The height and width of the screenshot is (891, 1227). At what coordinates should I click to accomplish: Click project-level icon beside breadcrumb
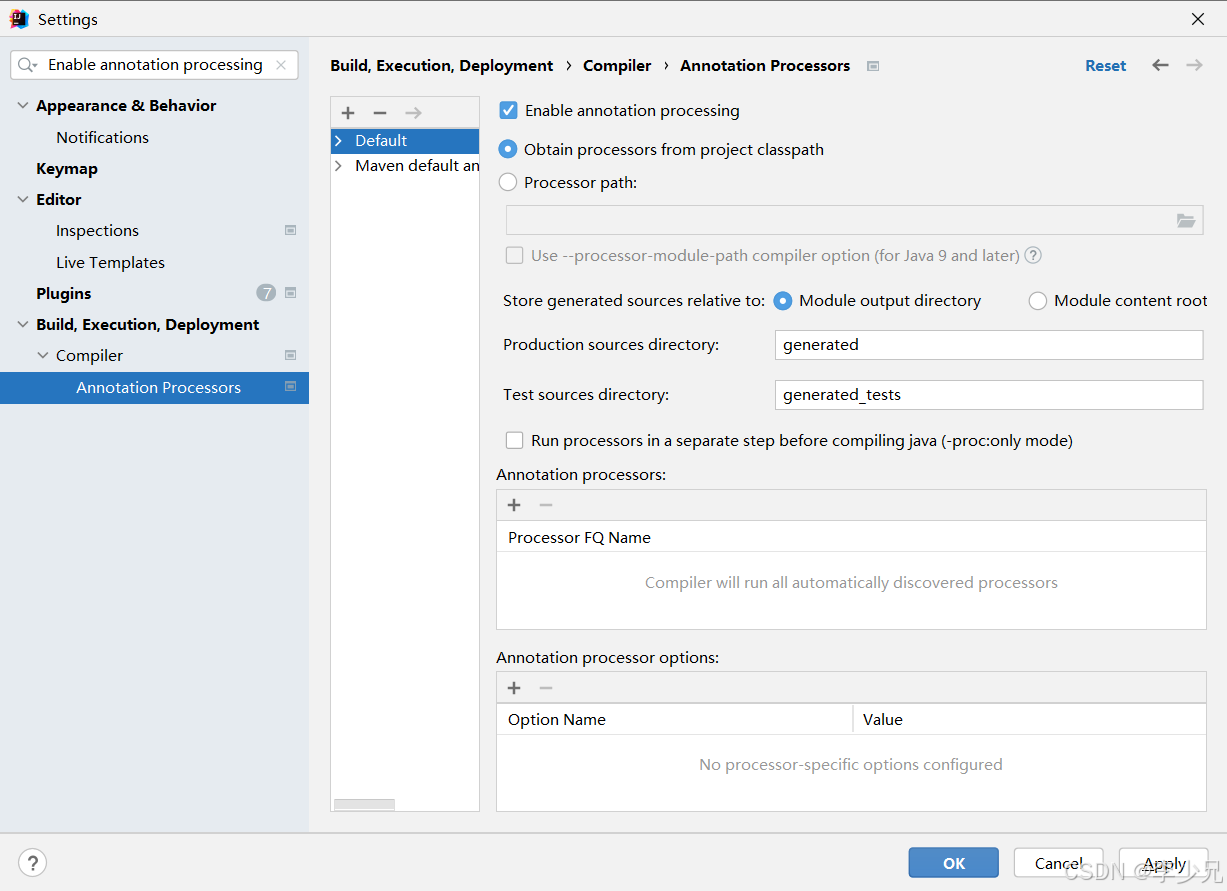873,66
